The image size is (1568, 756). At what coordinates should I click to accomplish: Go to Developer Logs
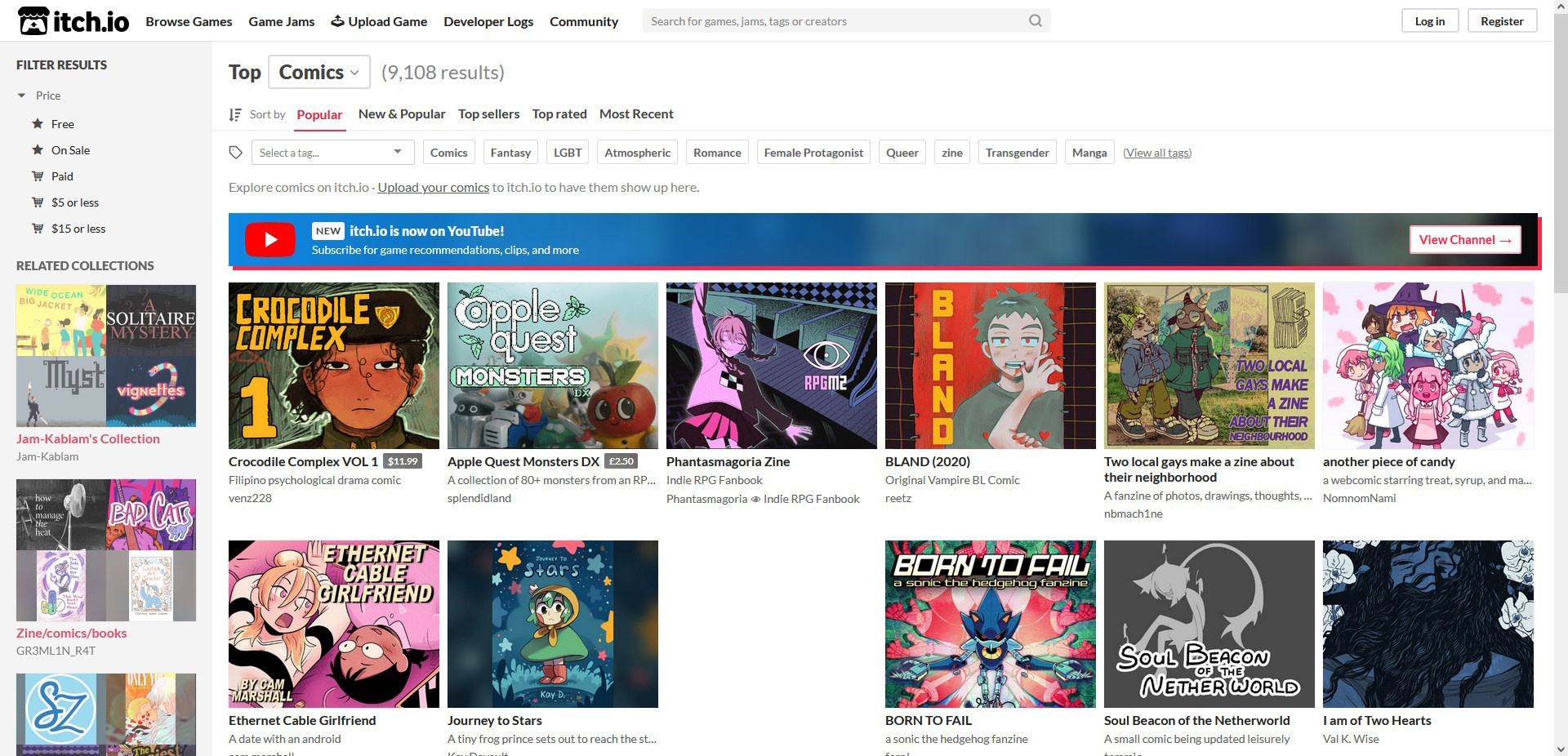[488, 21]
